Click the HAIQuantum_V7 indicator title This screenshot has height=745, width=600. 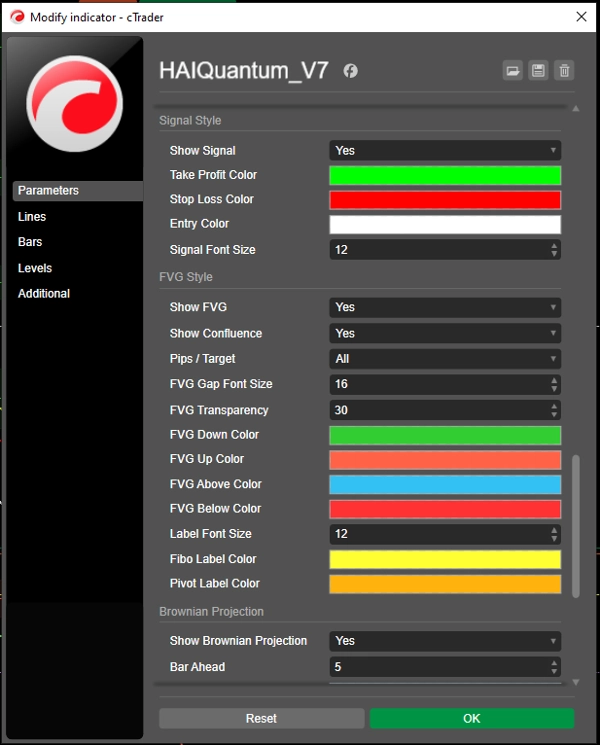pyautogui.click(x=244, y=71)
